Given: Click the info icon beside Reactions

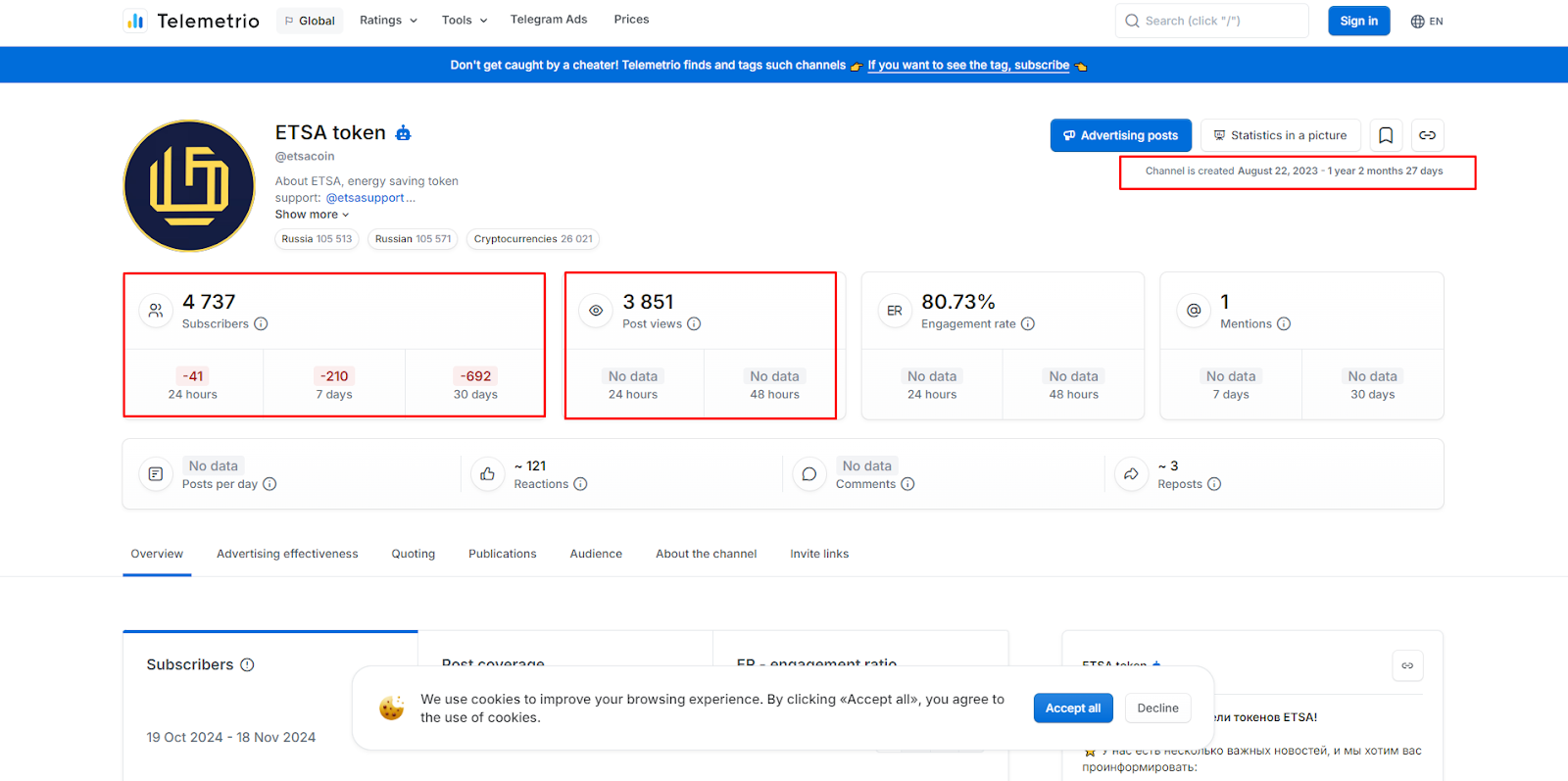Looking at the screenshot, I should 580,484.
